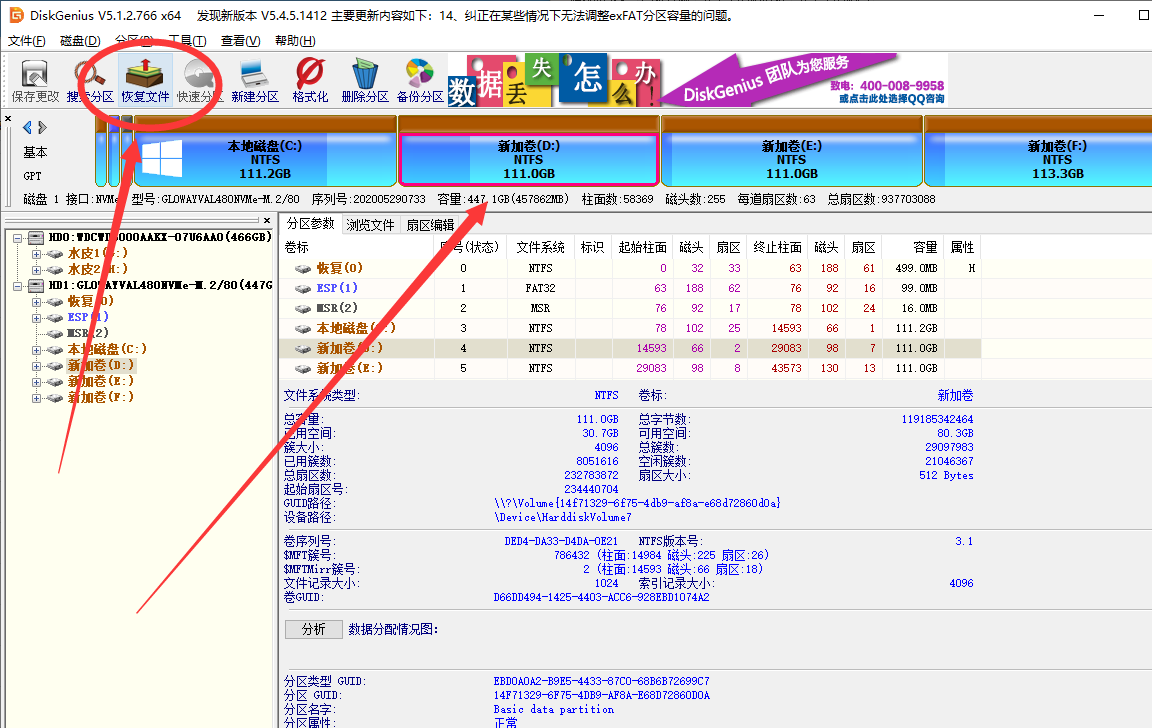
Task: Click the 保存更改 save changes toolbar icon
Action: coord(35,81)
